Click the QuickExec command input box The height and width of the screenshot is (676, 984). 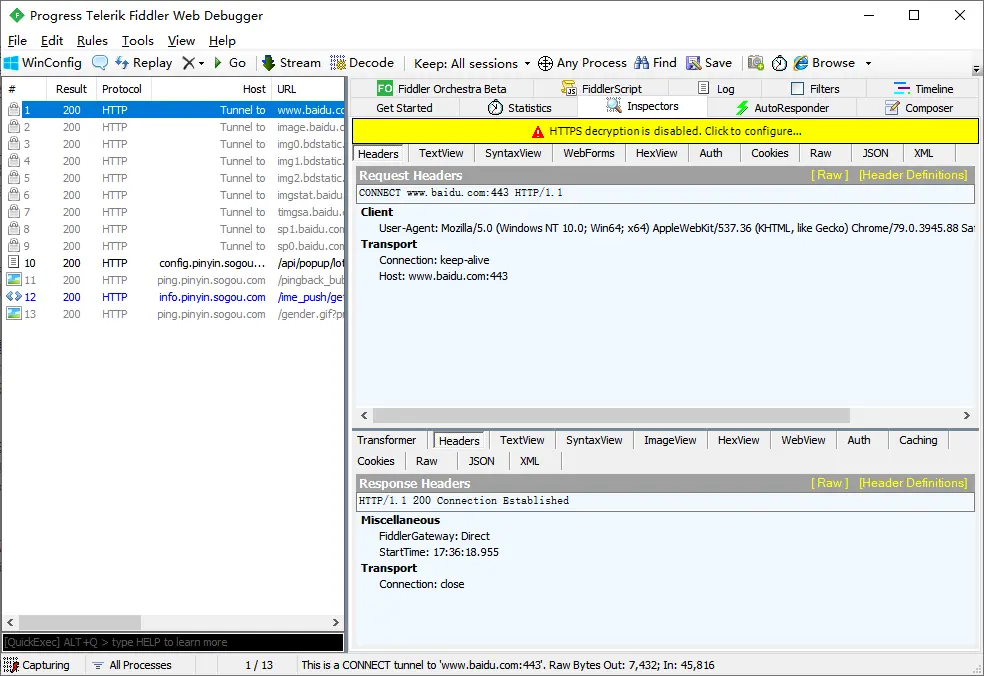173,642
